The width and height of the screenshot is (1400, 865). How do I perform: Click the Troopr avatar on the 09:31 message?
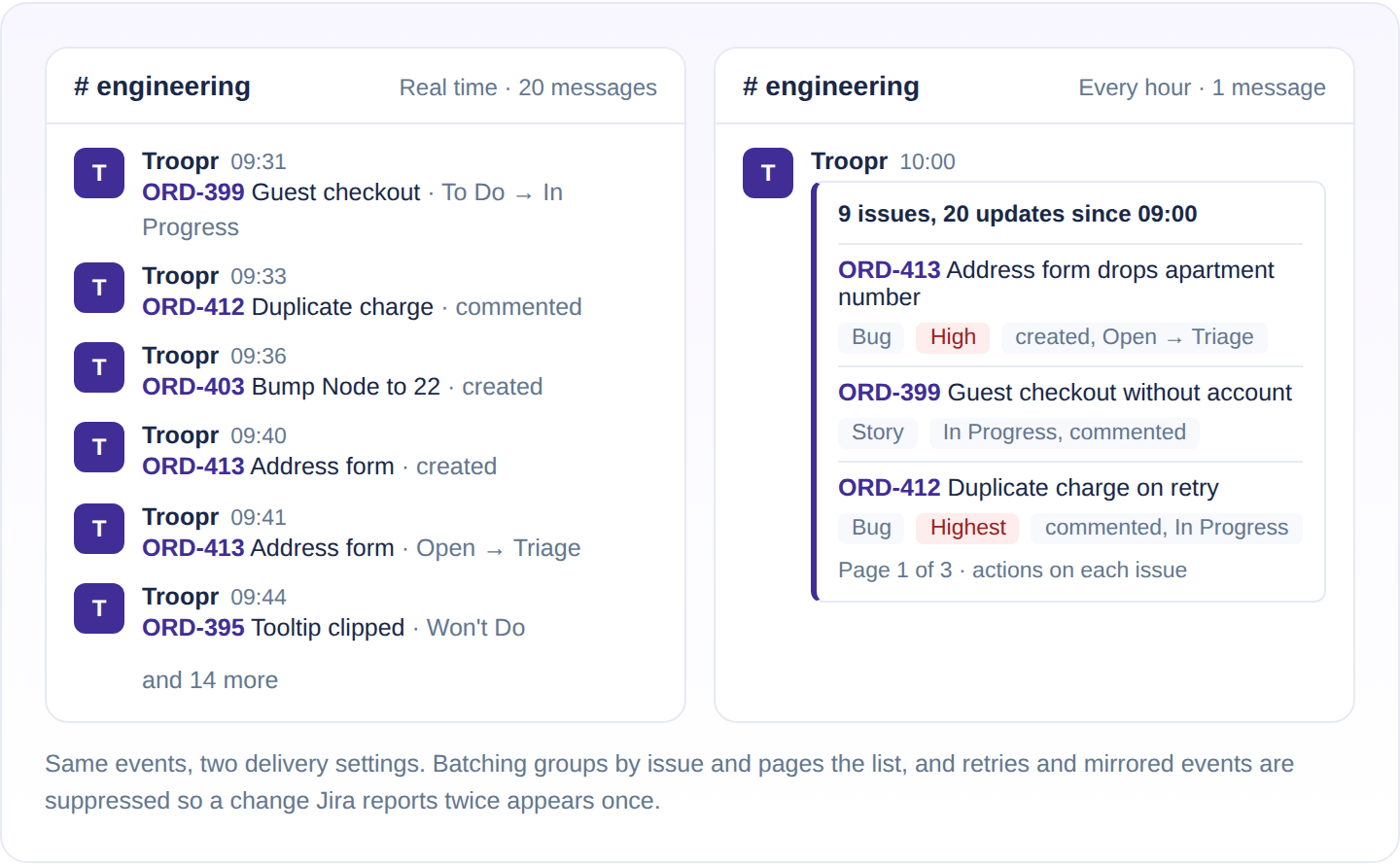(x=99, y=173)
